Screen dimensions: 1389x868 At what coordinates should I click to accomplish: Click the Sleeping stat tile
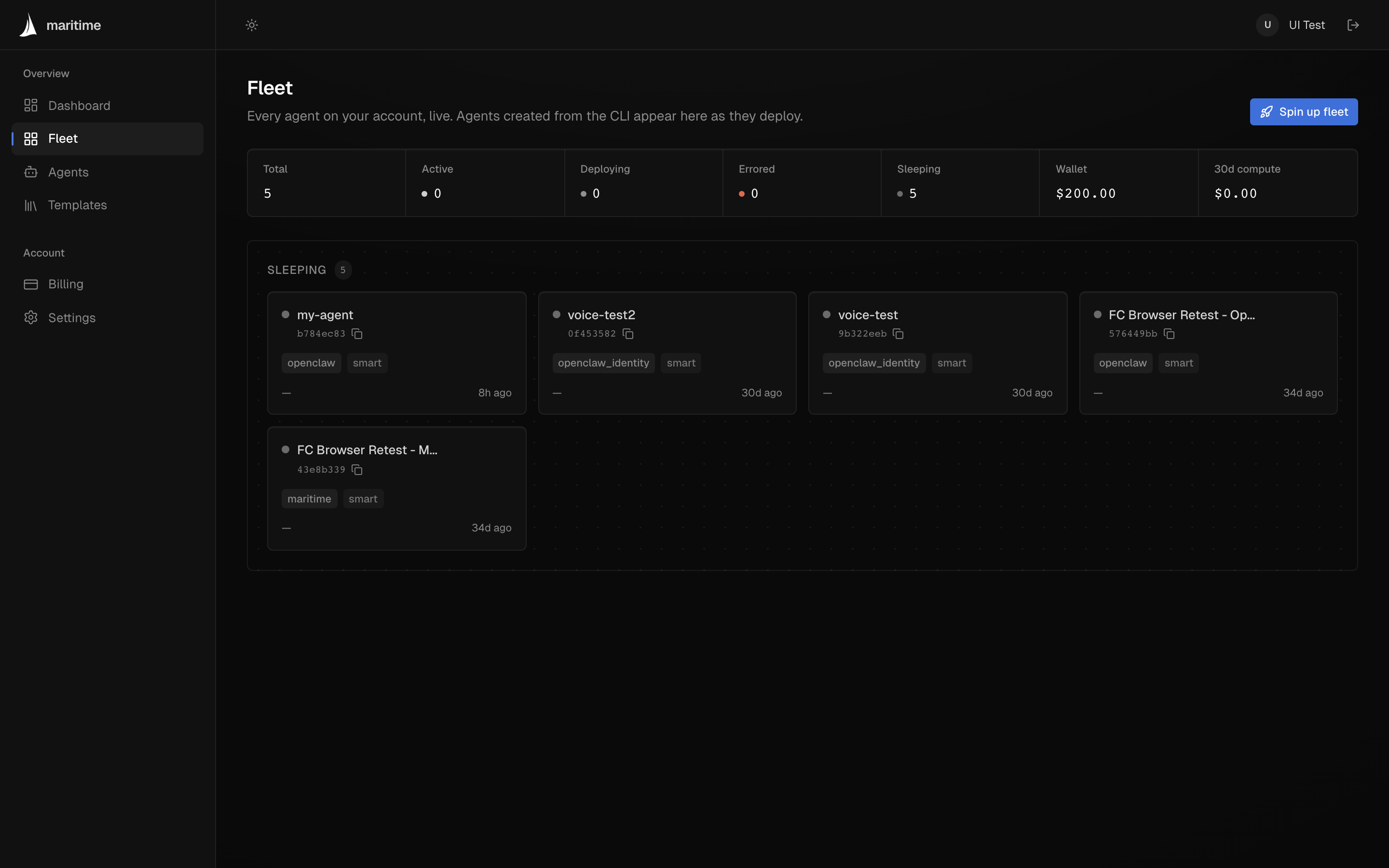[x=960, y=183]
